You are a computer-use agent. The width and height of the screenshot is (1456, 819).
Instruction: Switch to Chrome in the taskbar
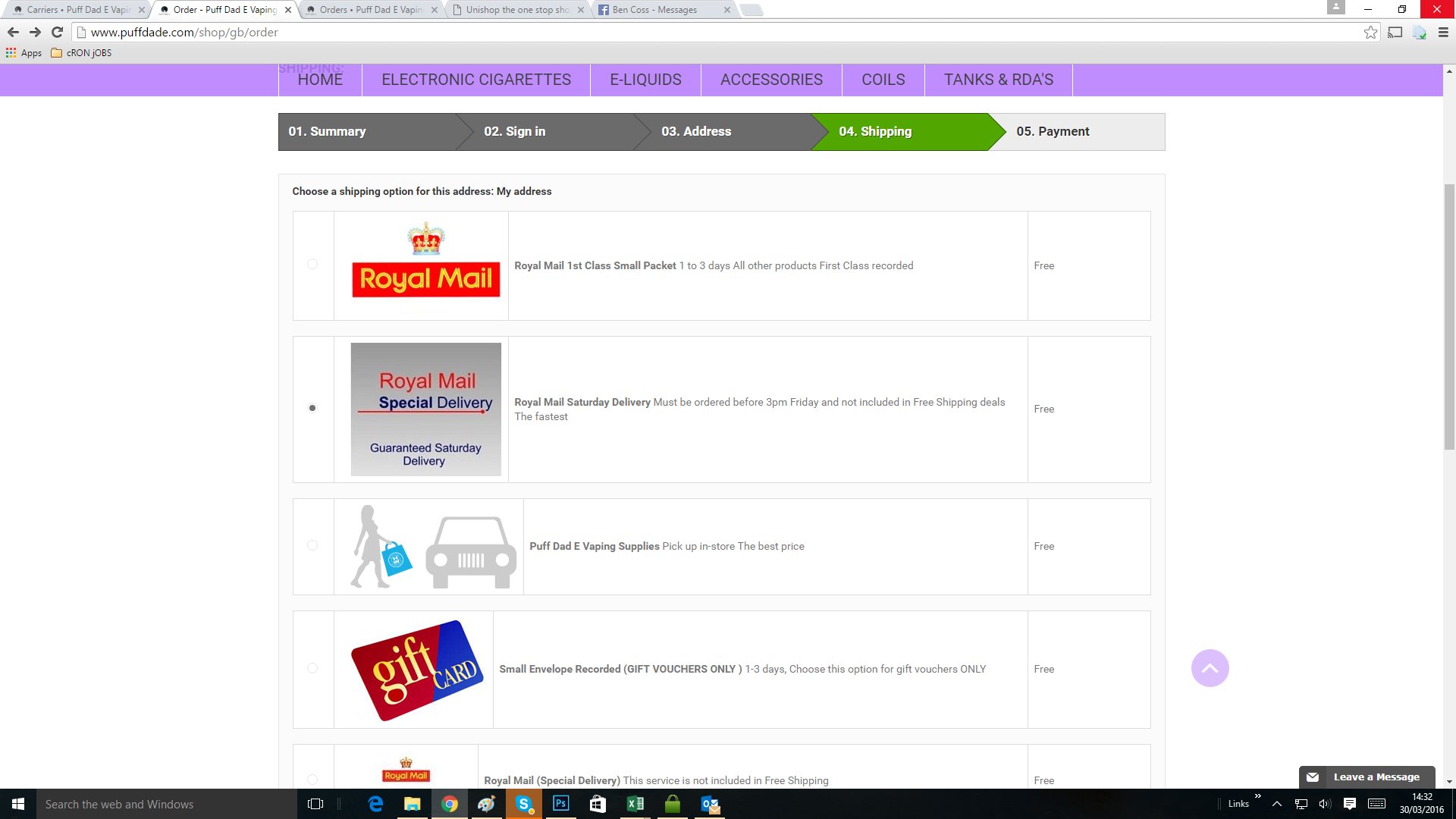450,804
